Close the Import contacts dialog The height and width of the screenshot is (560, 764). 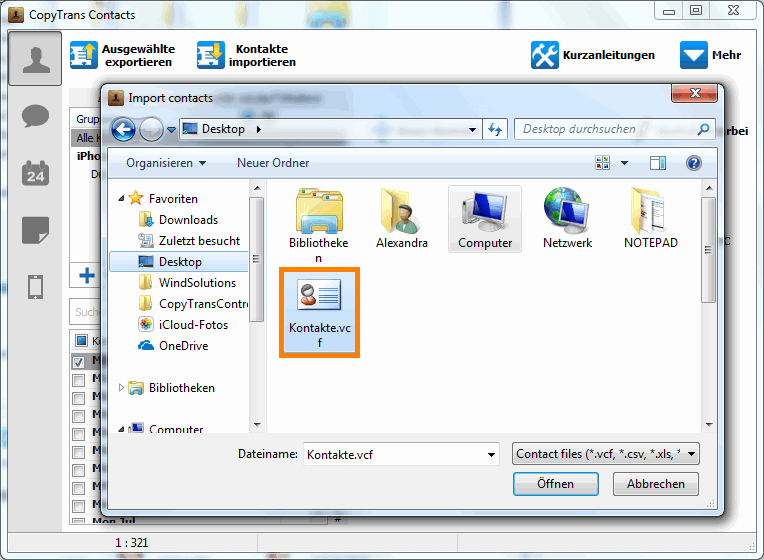tap(694, 93)
